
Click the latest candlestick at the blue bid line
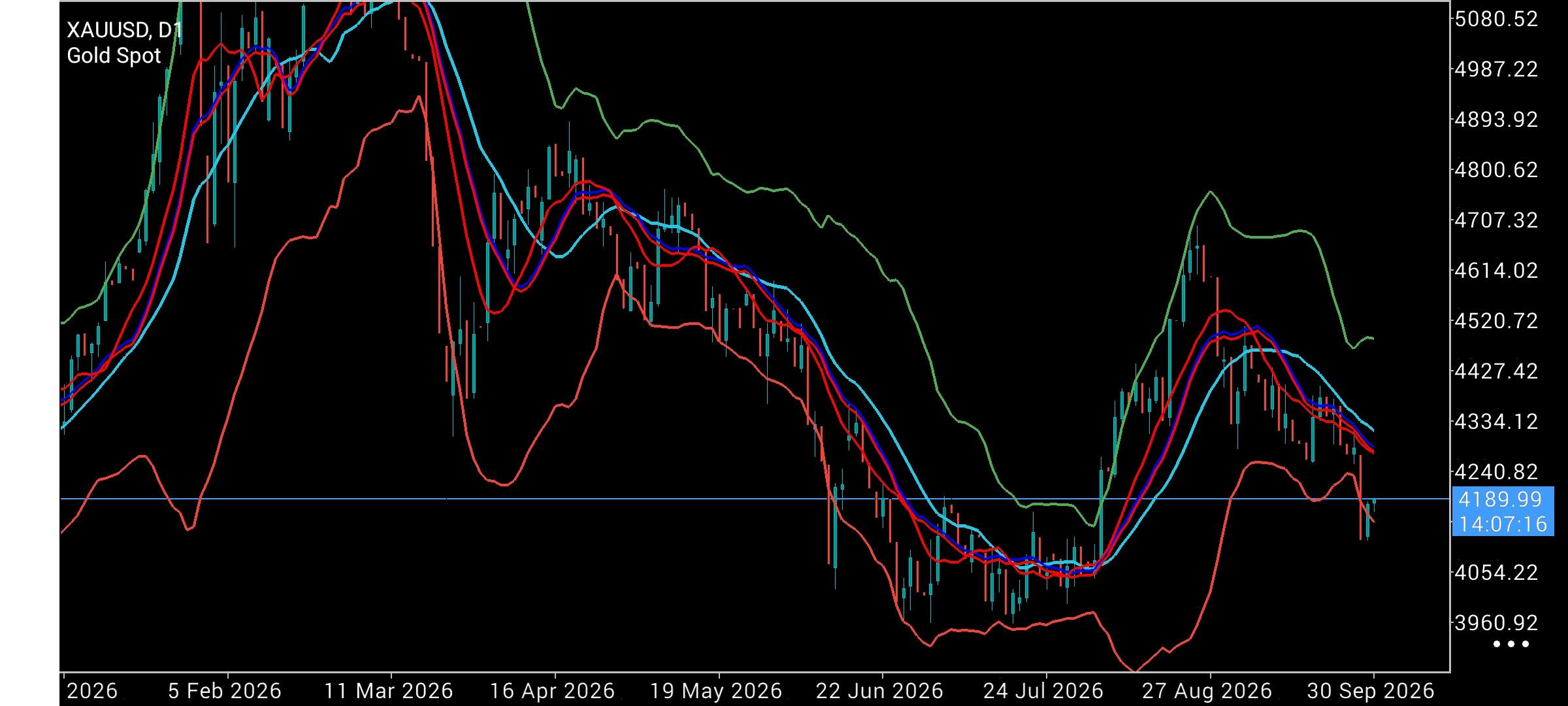[x=1375, y=503]
